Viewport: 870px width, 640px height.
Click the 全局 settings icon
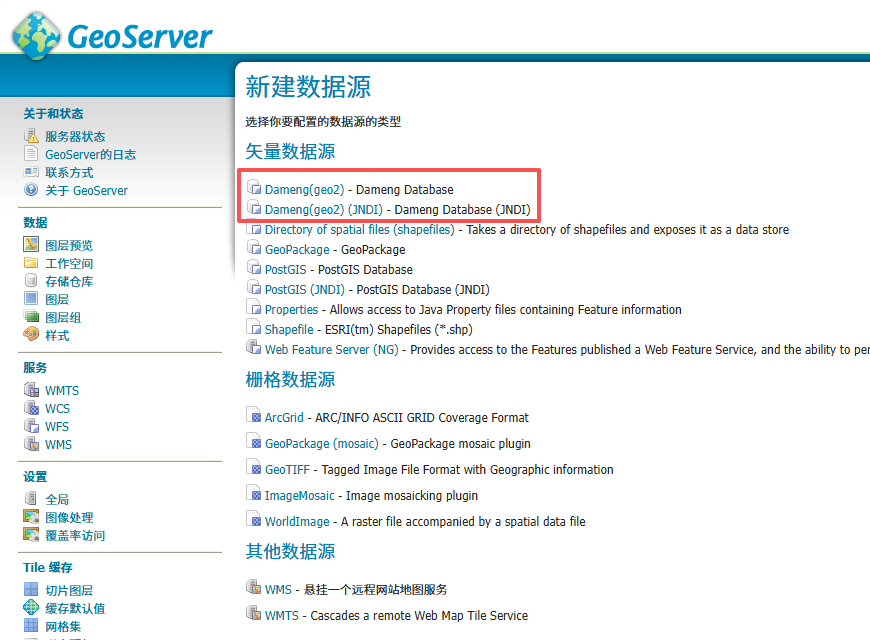pyautogui.click(x=32, y=498)
